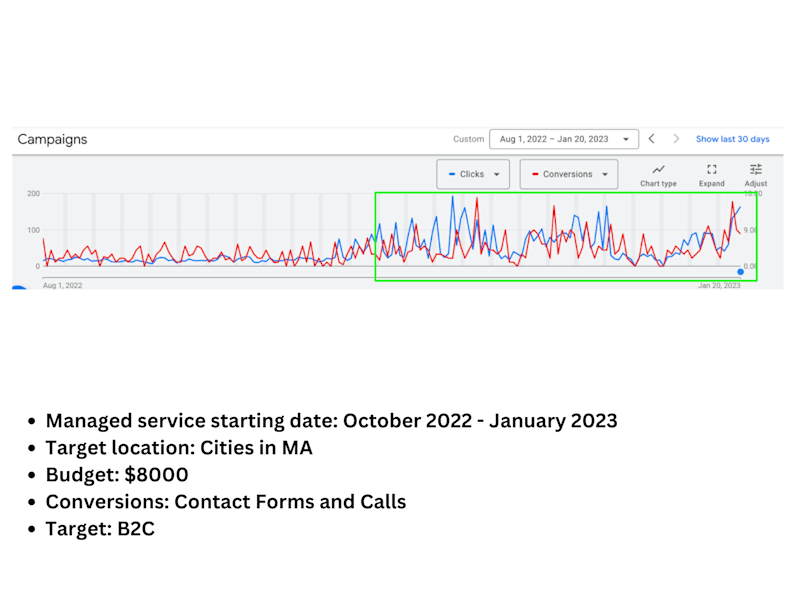Open the Aug 1, 2022 – Jan 20, 2023 date picker
Image resolution: width=800 pixels, height=600 pixels.
[x=564, y=139]
